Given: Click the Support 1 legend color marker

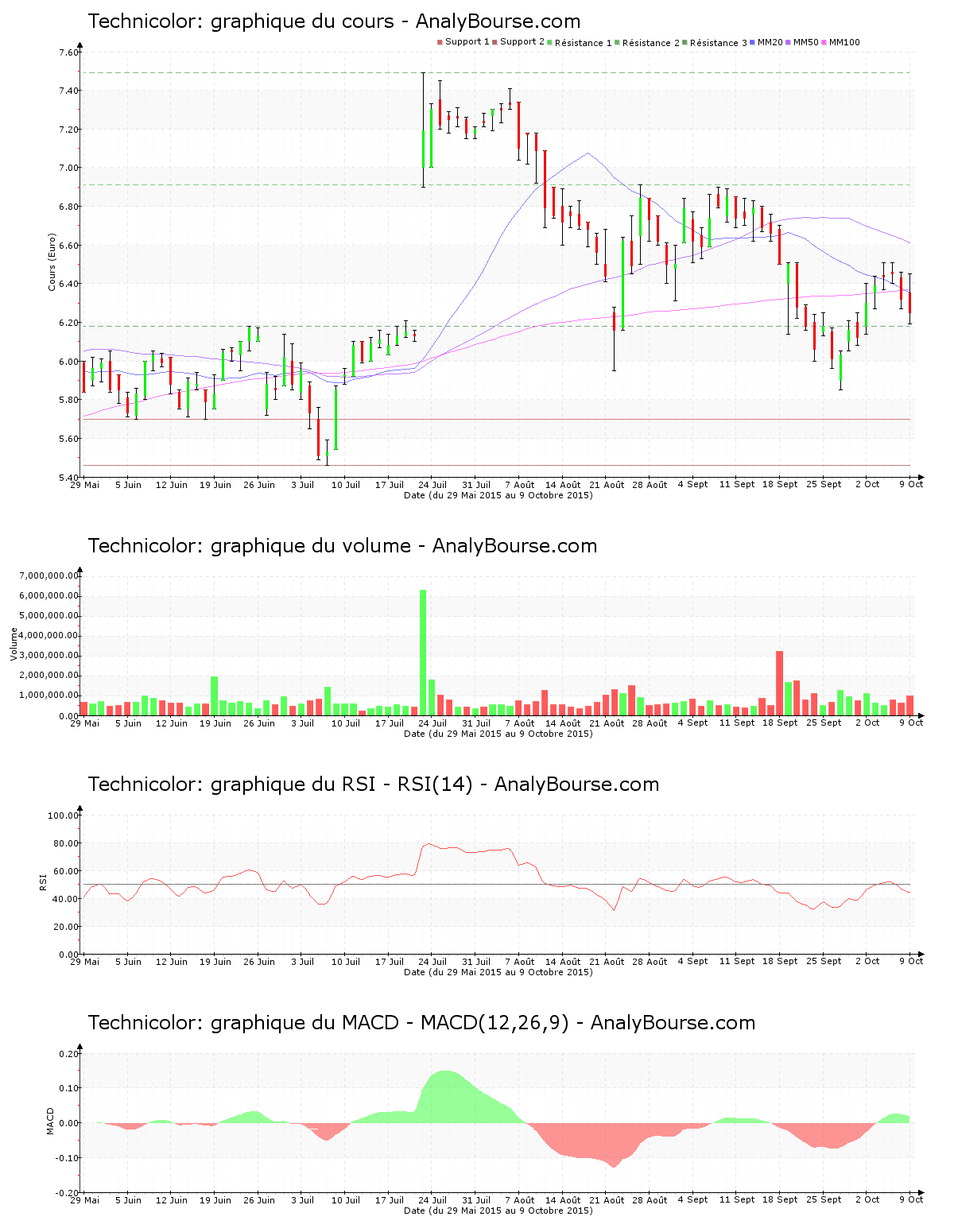Looking at the screenshot, I should pos(440,42).
